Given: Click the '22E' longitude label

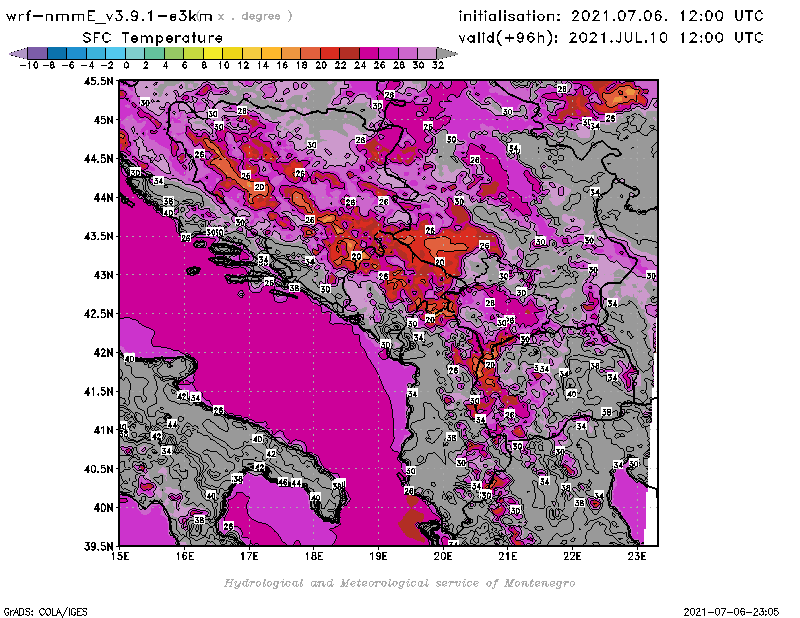Looking at the screenshot, I should 572,556.
